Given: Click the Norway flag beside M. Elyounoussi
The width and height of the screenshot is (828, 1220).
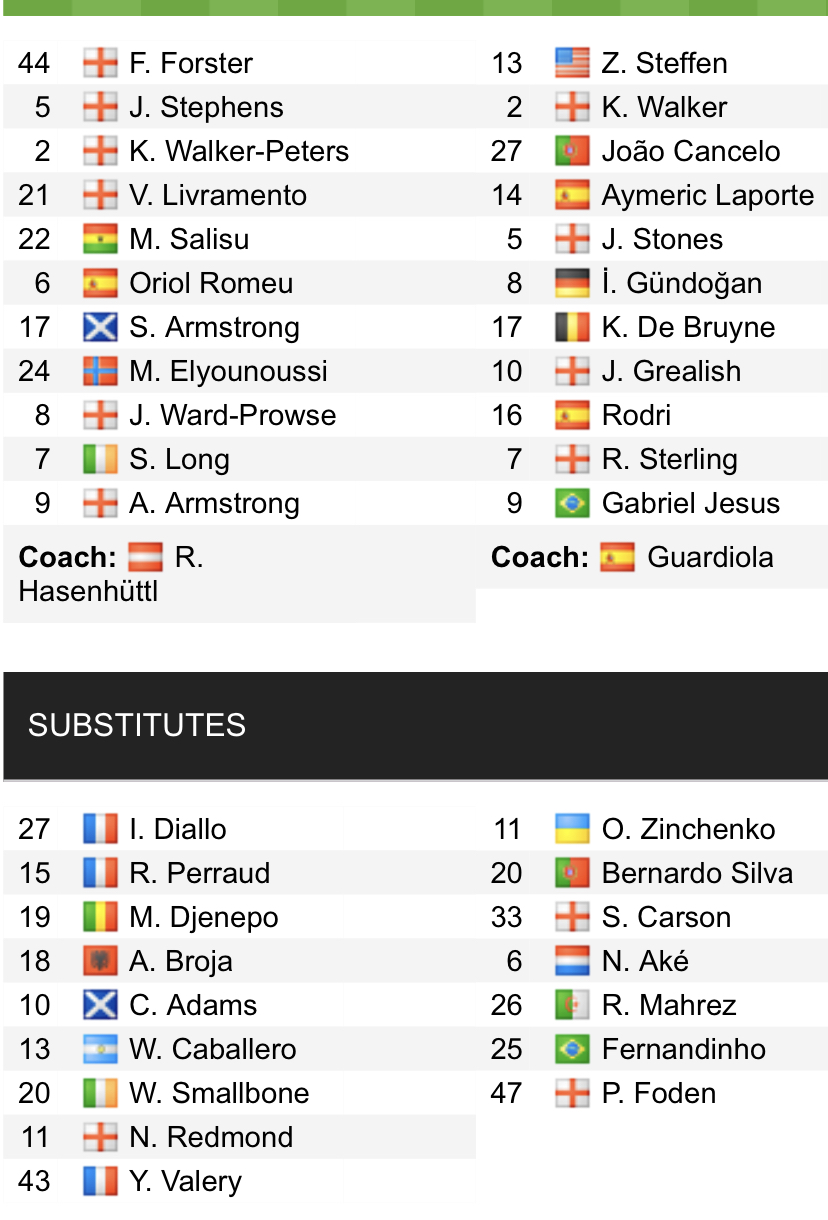Looking at the screenshot, I should pyautogui.click(x=99, y=371).
